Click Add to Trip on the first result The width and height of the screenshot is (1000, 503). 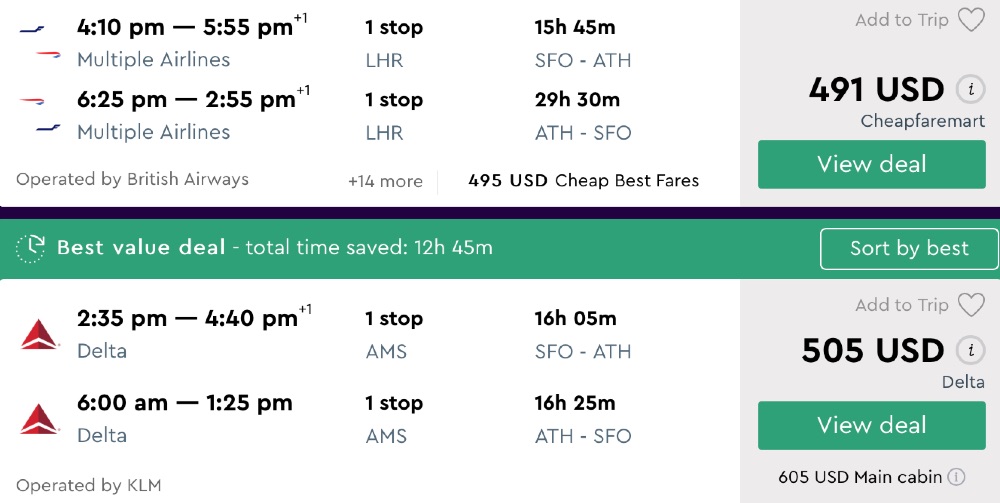pyautogui.click(x=901, y=20)
